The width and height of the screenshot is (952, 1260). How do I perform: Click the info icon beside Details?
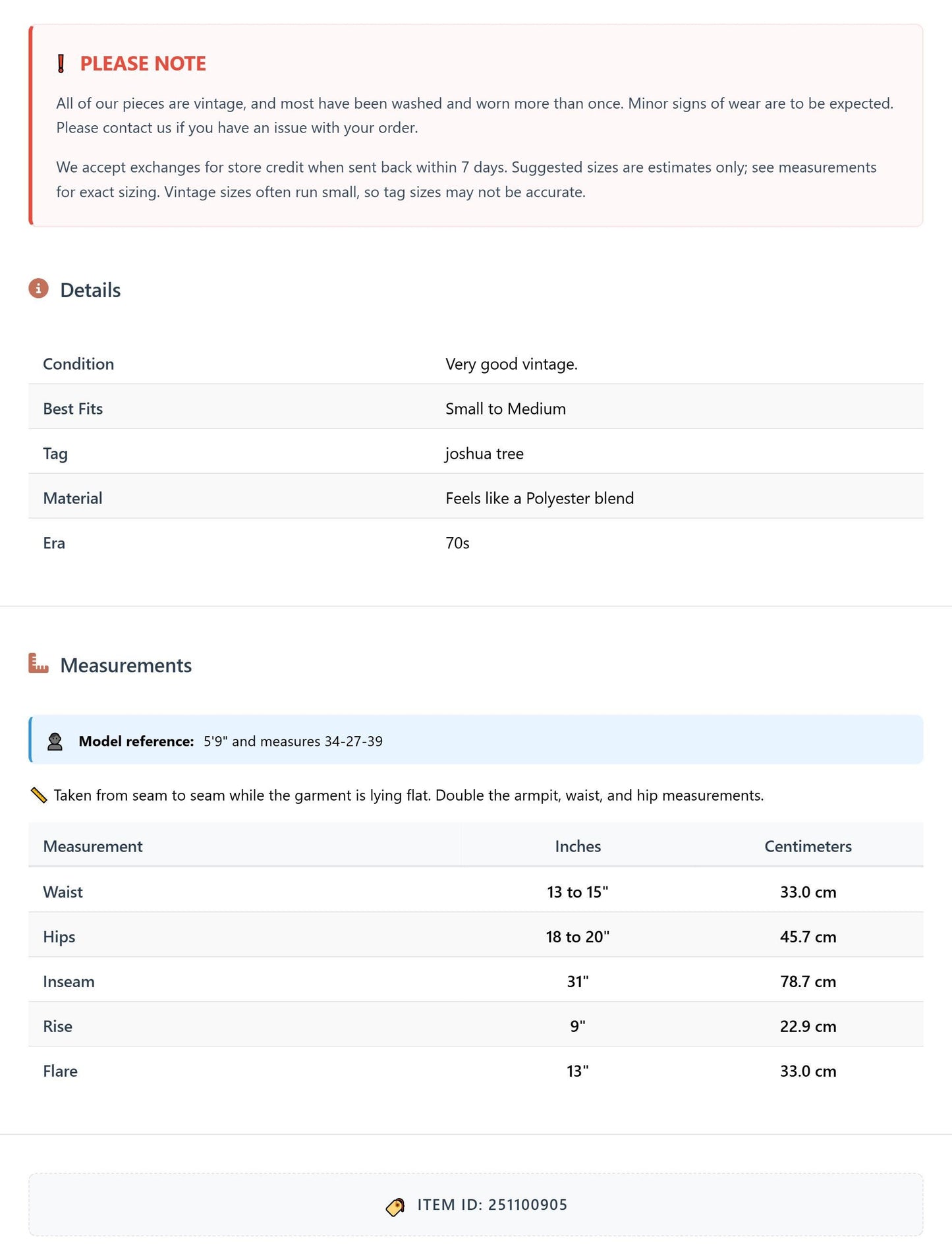(x=39, y=289)
